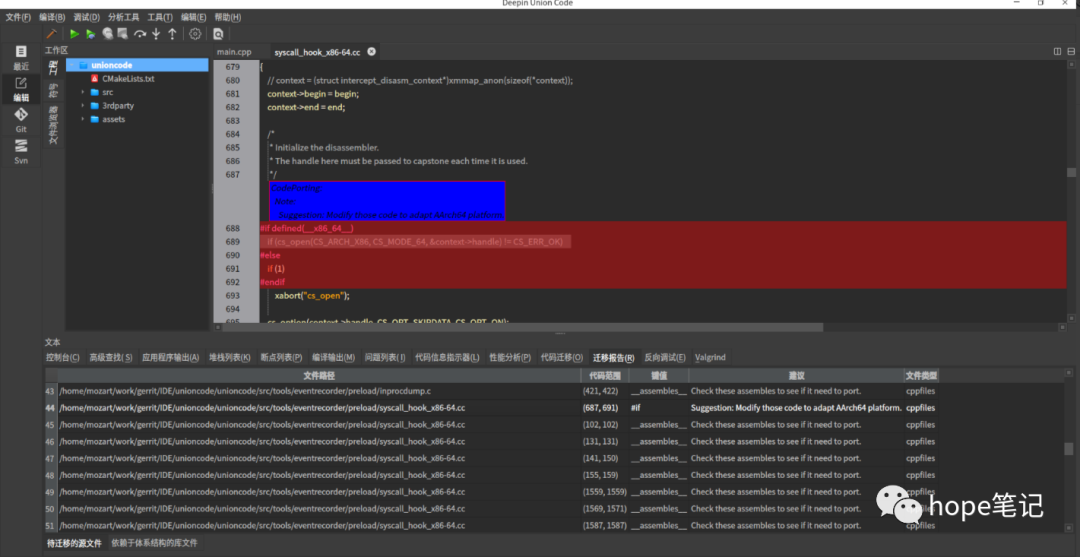Click the 3rdparty folder icon
The height and width of the screenshot is (557, 1080).
coord(94,106)
